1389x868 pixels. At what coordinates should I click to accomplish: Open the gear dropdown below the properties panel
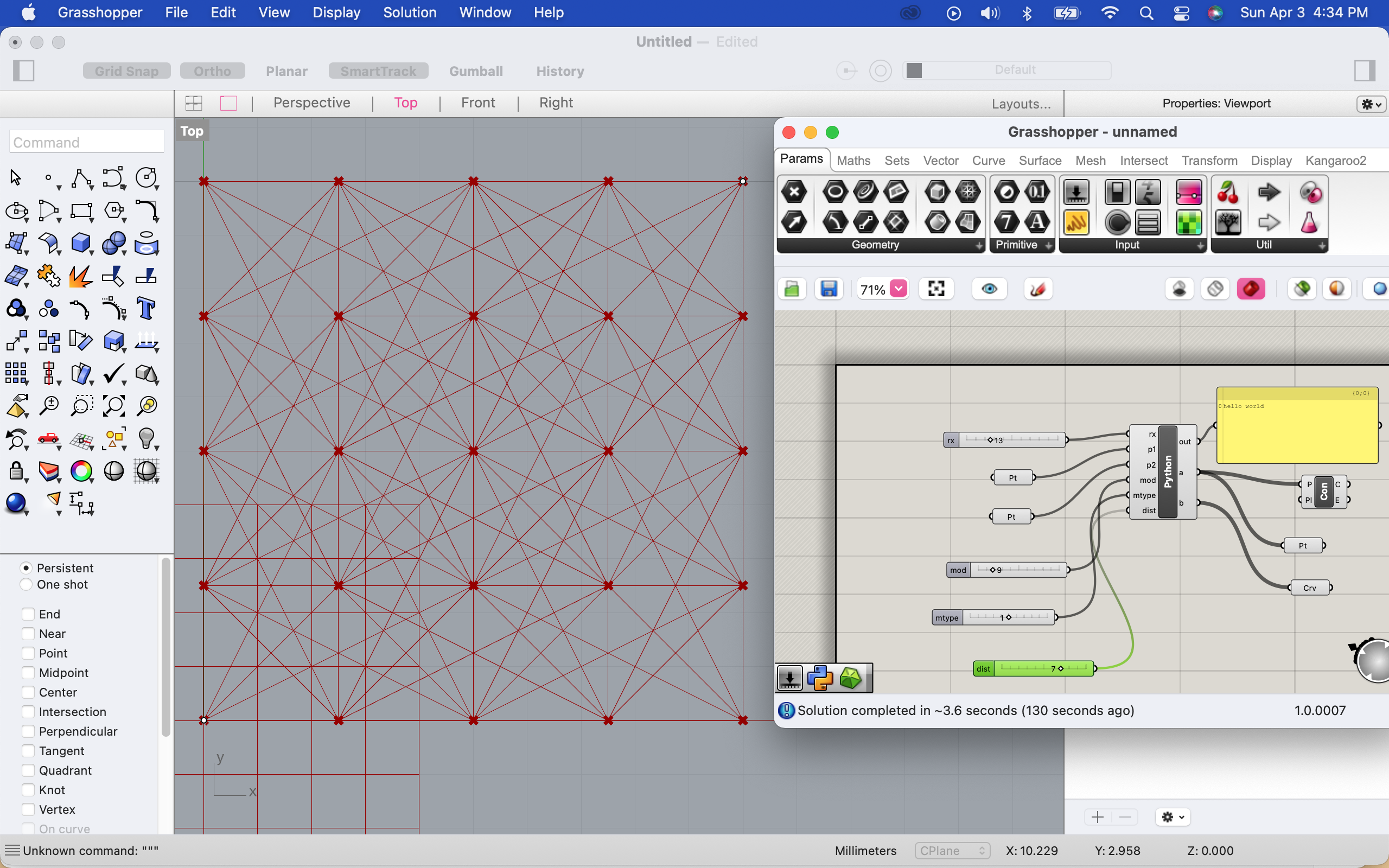pos(1173,817)
